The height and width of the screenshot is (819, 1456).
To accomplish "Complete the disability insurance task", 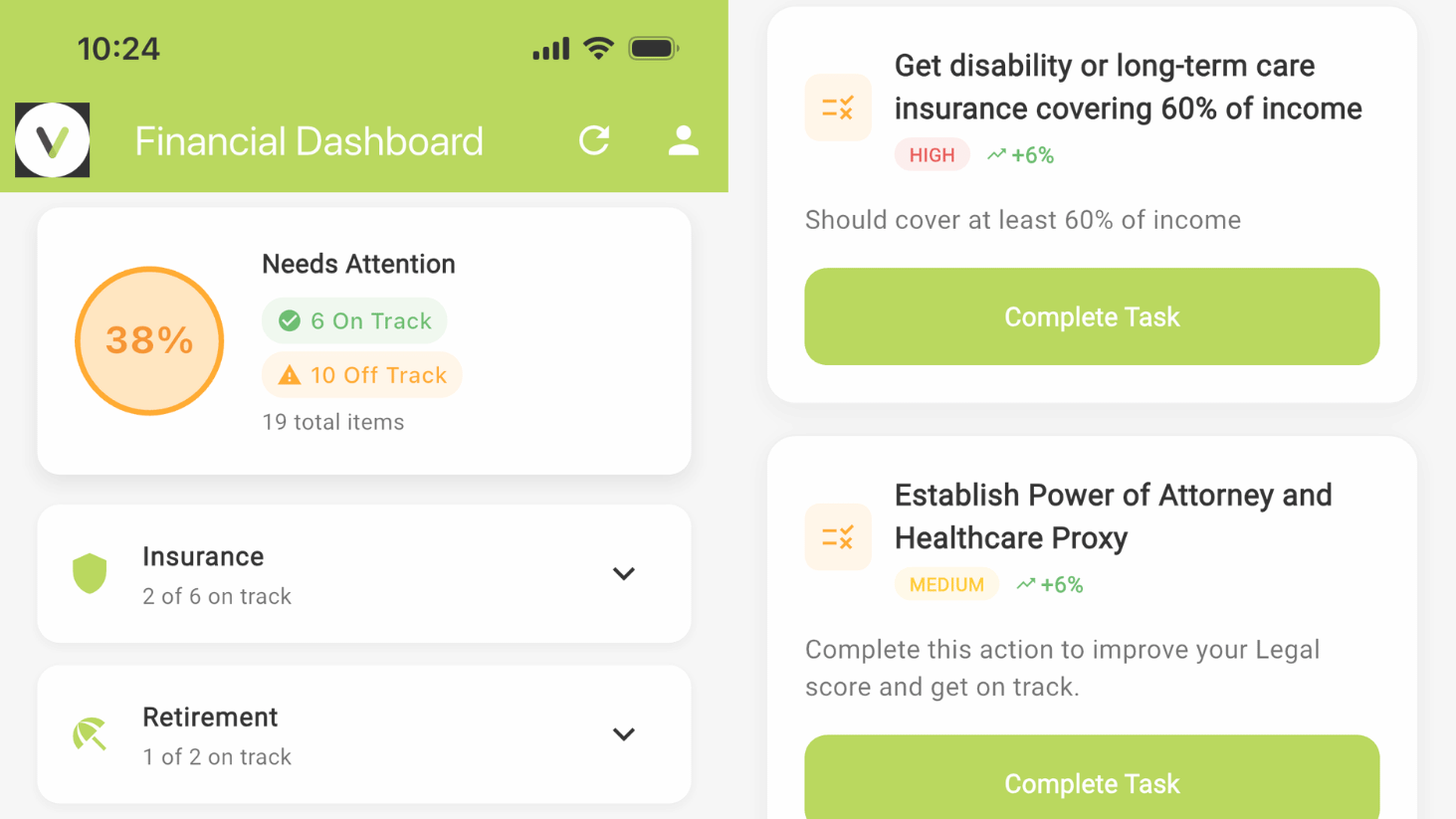I will point(1092,316).
